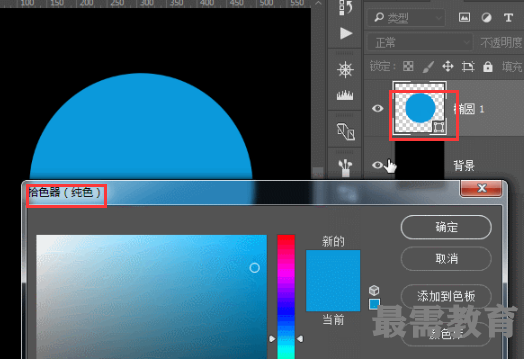
Task: Click the out-of-gamut warning cube icon
Action: coord(374,290)
